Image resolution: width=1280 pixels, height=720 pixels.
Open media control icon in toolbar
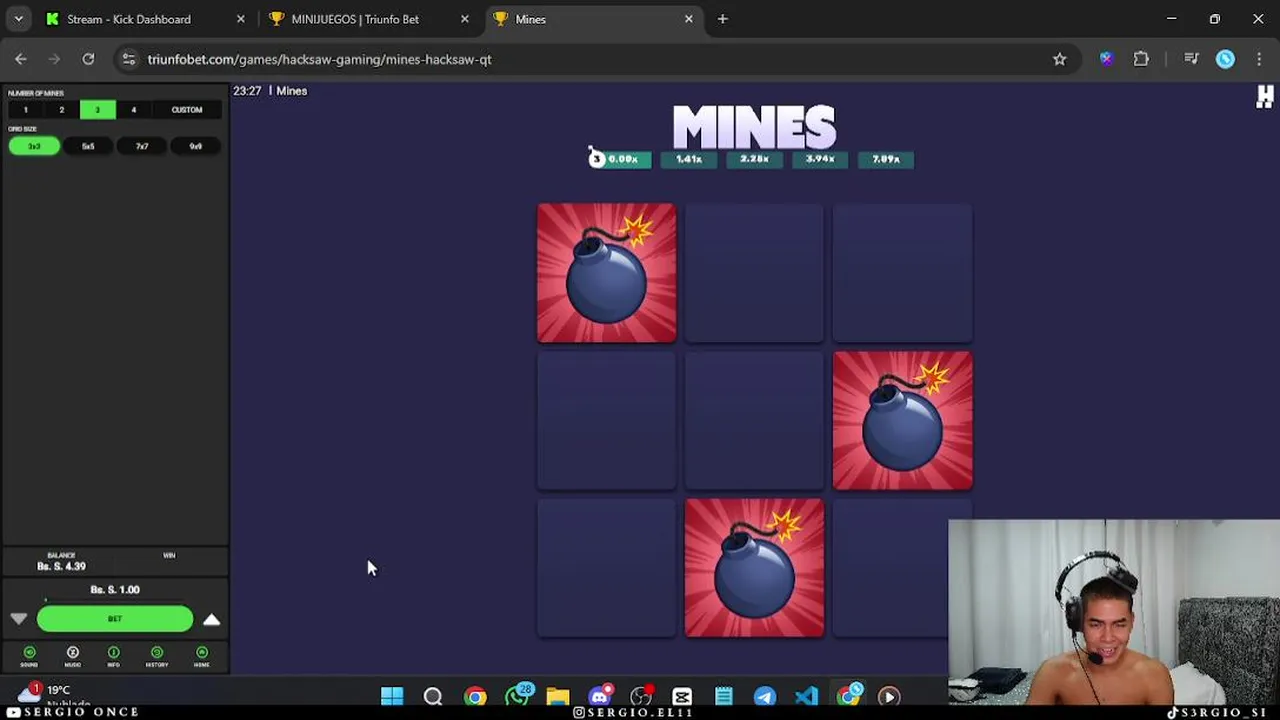pos(1191,59)
